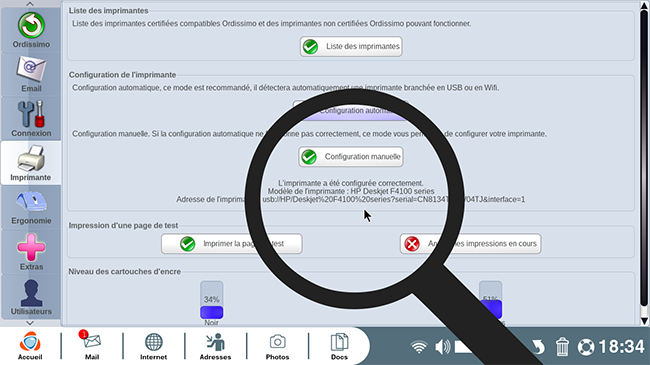Click "L'imprimante a été configurée correctement" text
This screenshot has width=650, height=365.
[x=351, y=183]
